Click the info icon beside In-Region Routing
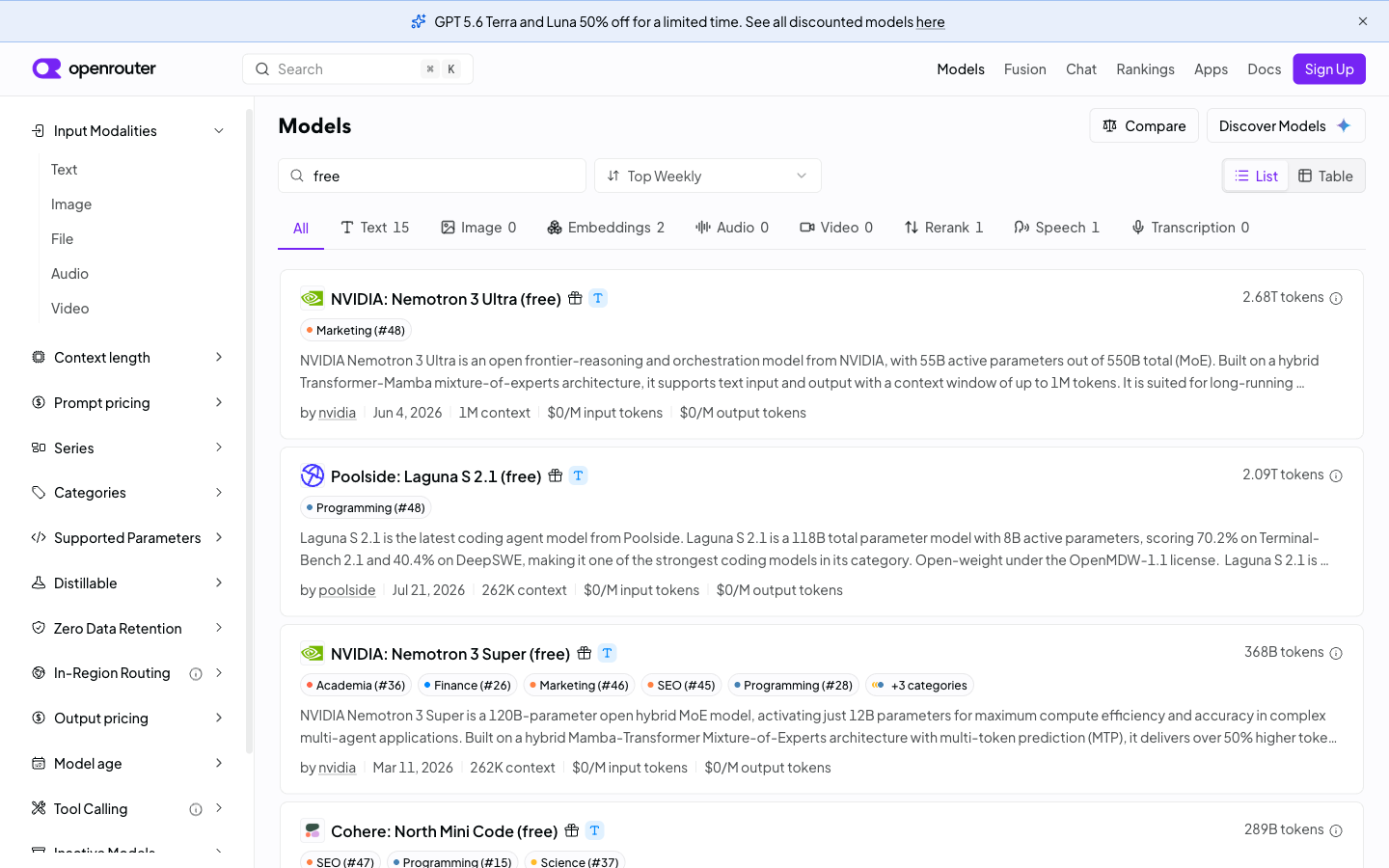Screen dimensions: 1389x868 (196, 674)
